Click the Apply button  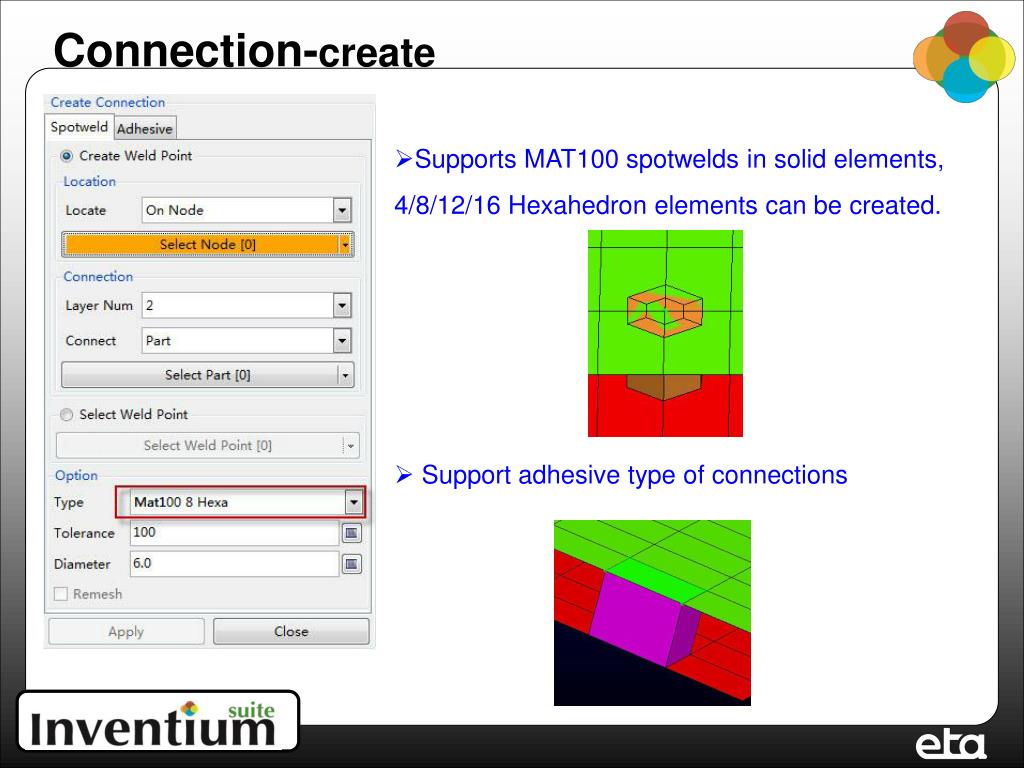click(x=126, y=632)
